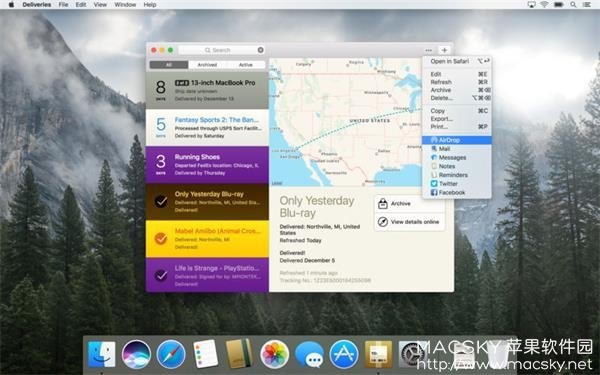Click the Archive box icon in detail pane

pos(383,204)
